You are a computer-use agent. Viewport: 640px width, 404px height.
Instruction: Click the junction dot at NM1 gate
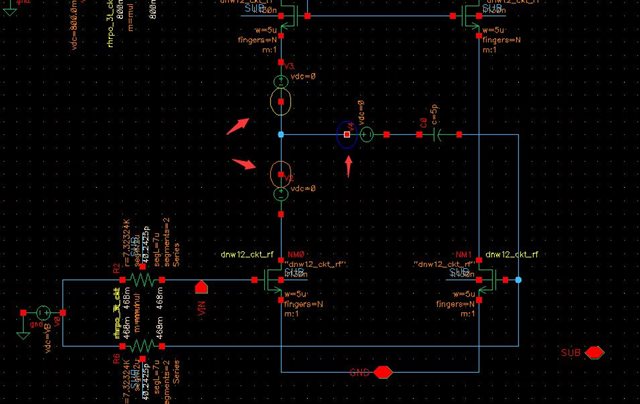pyautogui.click(x=518, y=280)
